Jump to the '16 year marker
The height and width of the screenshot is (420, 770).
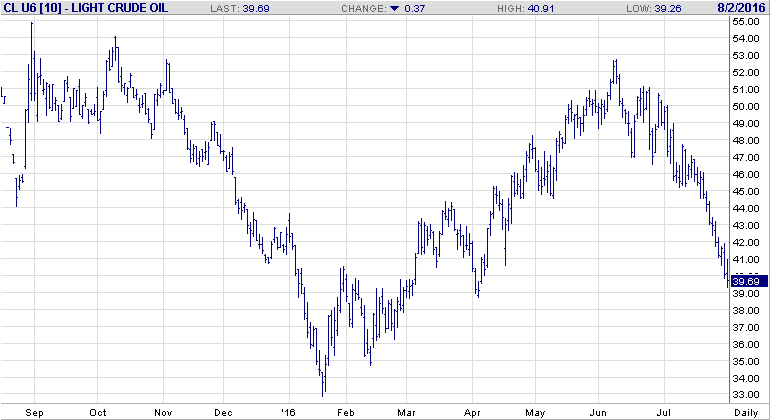(287, 411)
